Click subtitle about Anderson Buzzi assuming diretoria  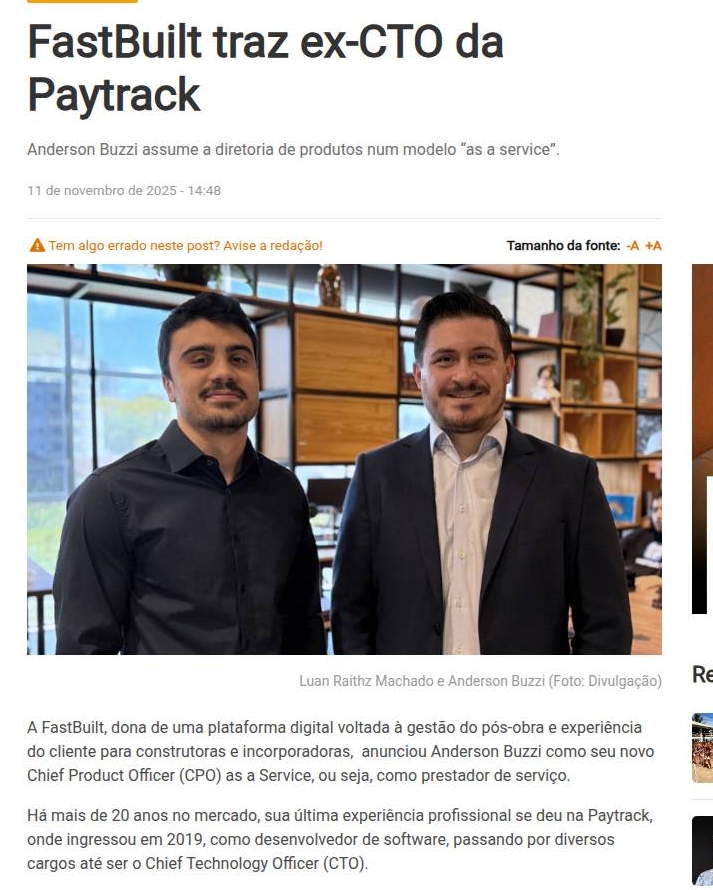tap(293, 149)
